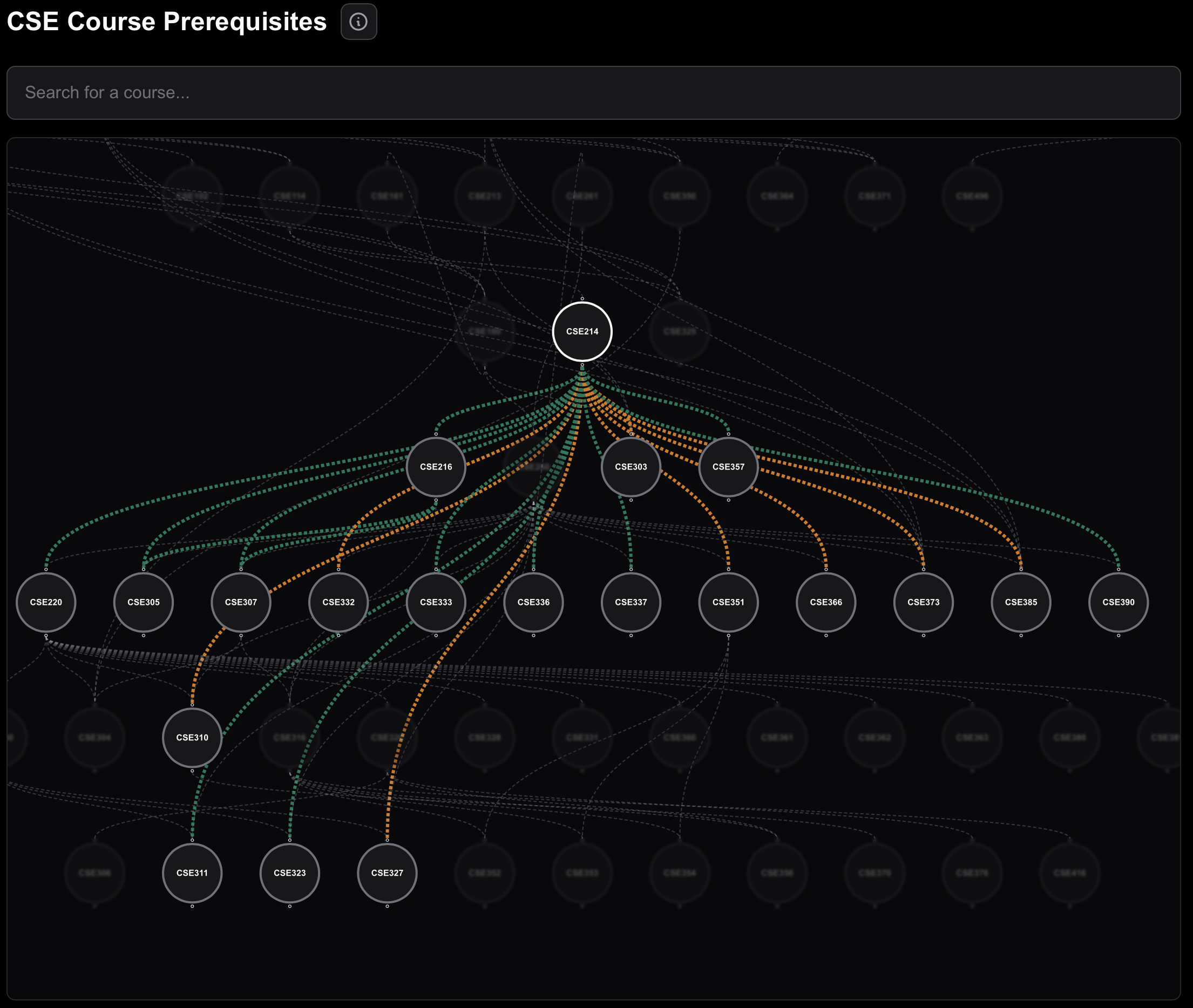This screenshot has height=1008, width=1193.
Task: Open the CSE303 course node
Action: point(631,467)
